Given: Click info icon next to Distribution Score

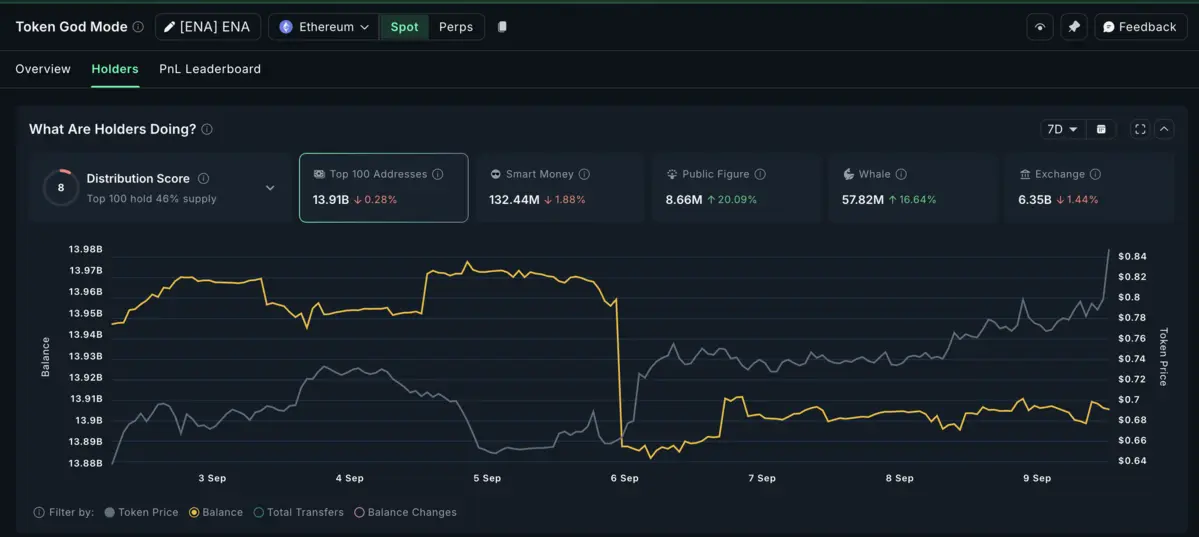Looking at the screenshot, I should coord(203,178).
